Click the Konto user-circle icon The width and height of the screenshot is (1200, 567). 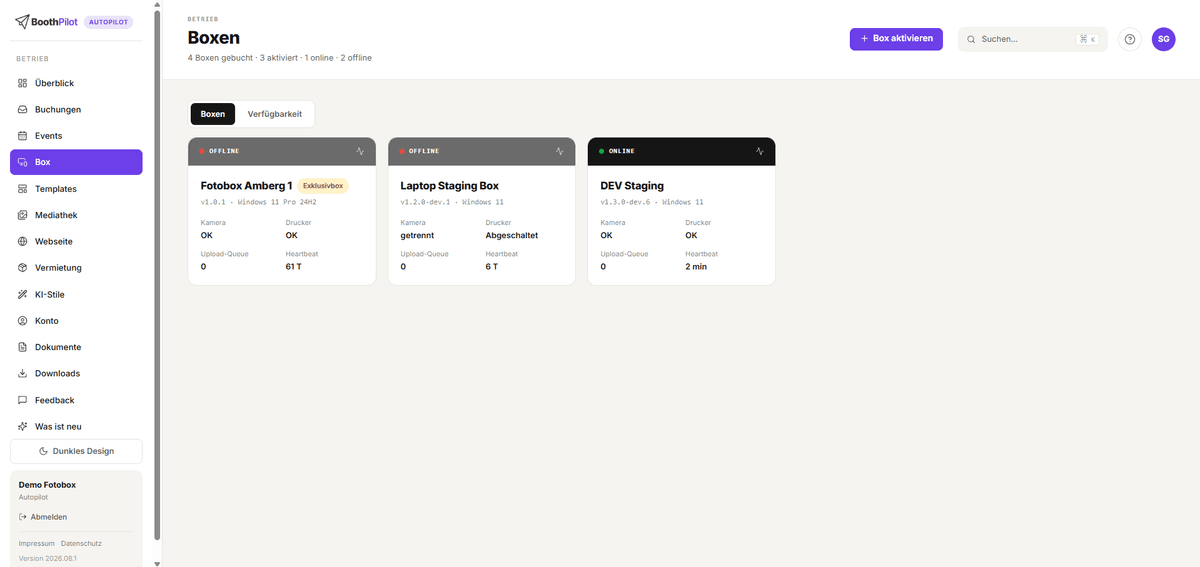tap(23, 321)
